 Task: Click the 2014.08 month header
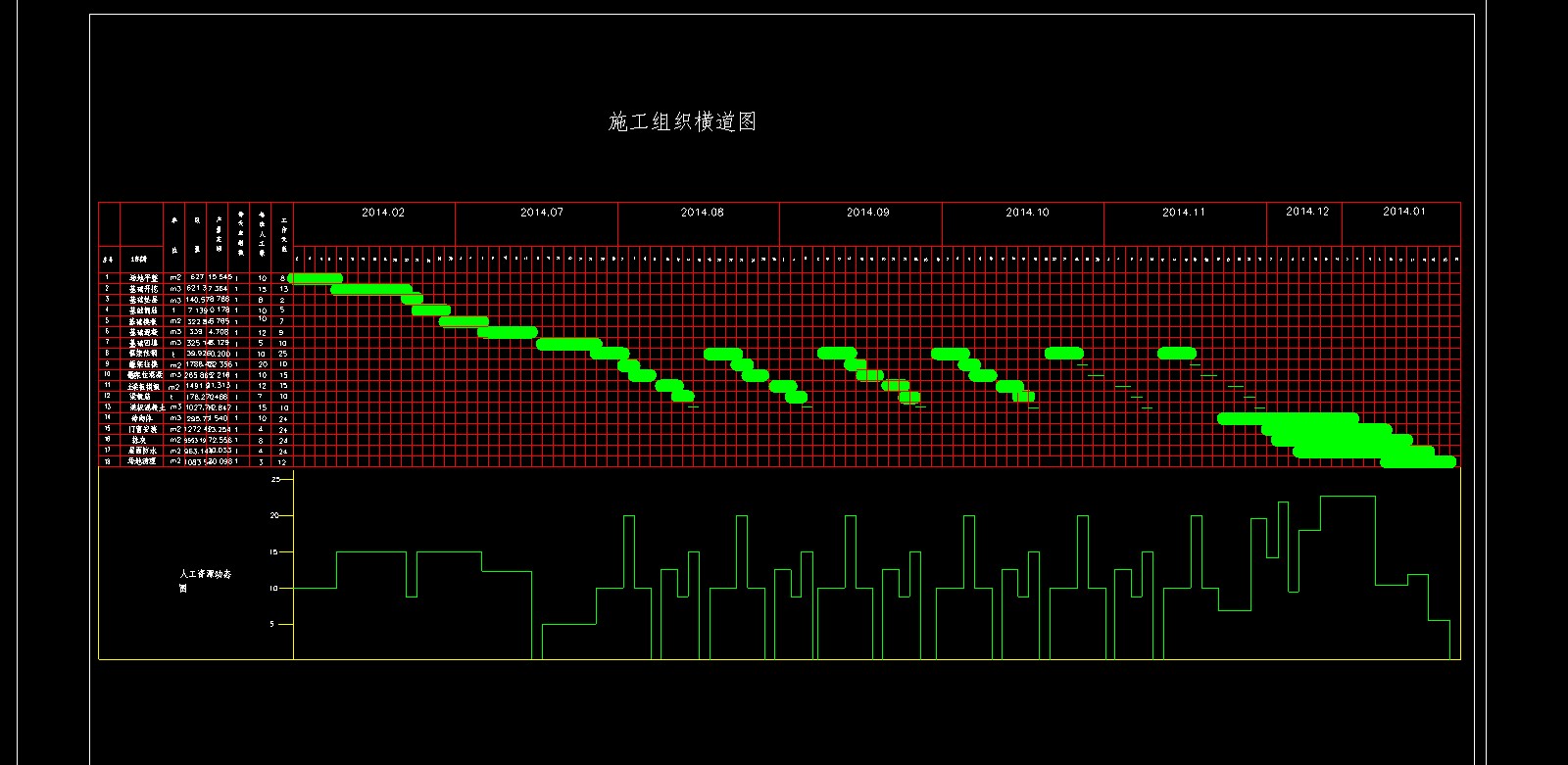(703, 213)
